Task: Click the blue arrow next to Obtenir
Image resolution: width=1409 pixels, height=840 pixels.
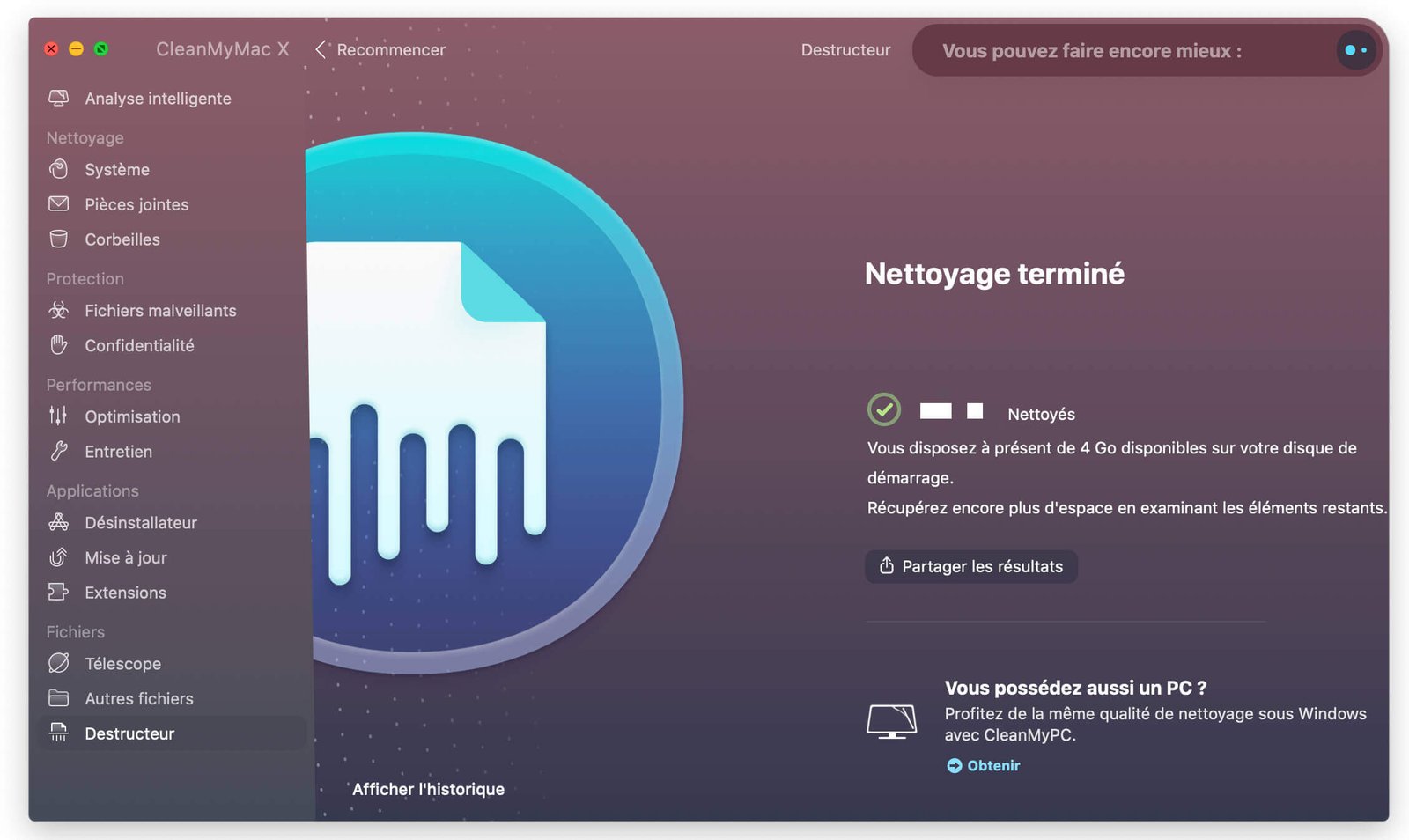Action: 954,765
